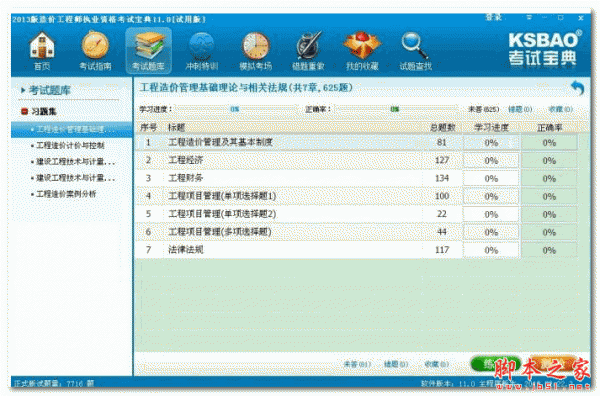The height and width of the screenshot is (396, 600).
Task: Click the top 错题(0) filter link
Action: pos(520,109)
